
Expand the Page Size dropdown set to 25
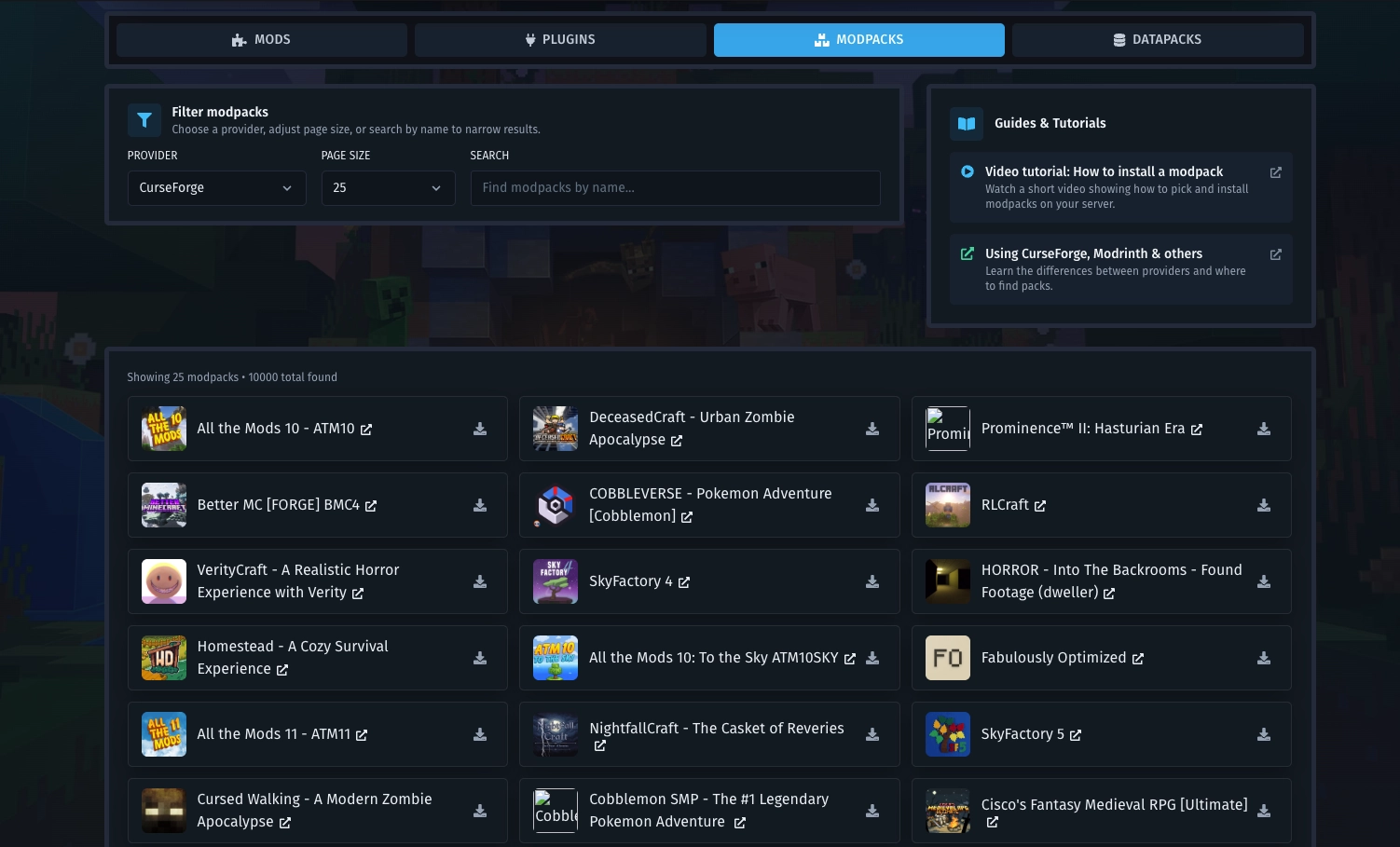point(388,188)
